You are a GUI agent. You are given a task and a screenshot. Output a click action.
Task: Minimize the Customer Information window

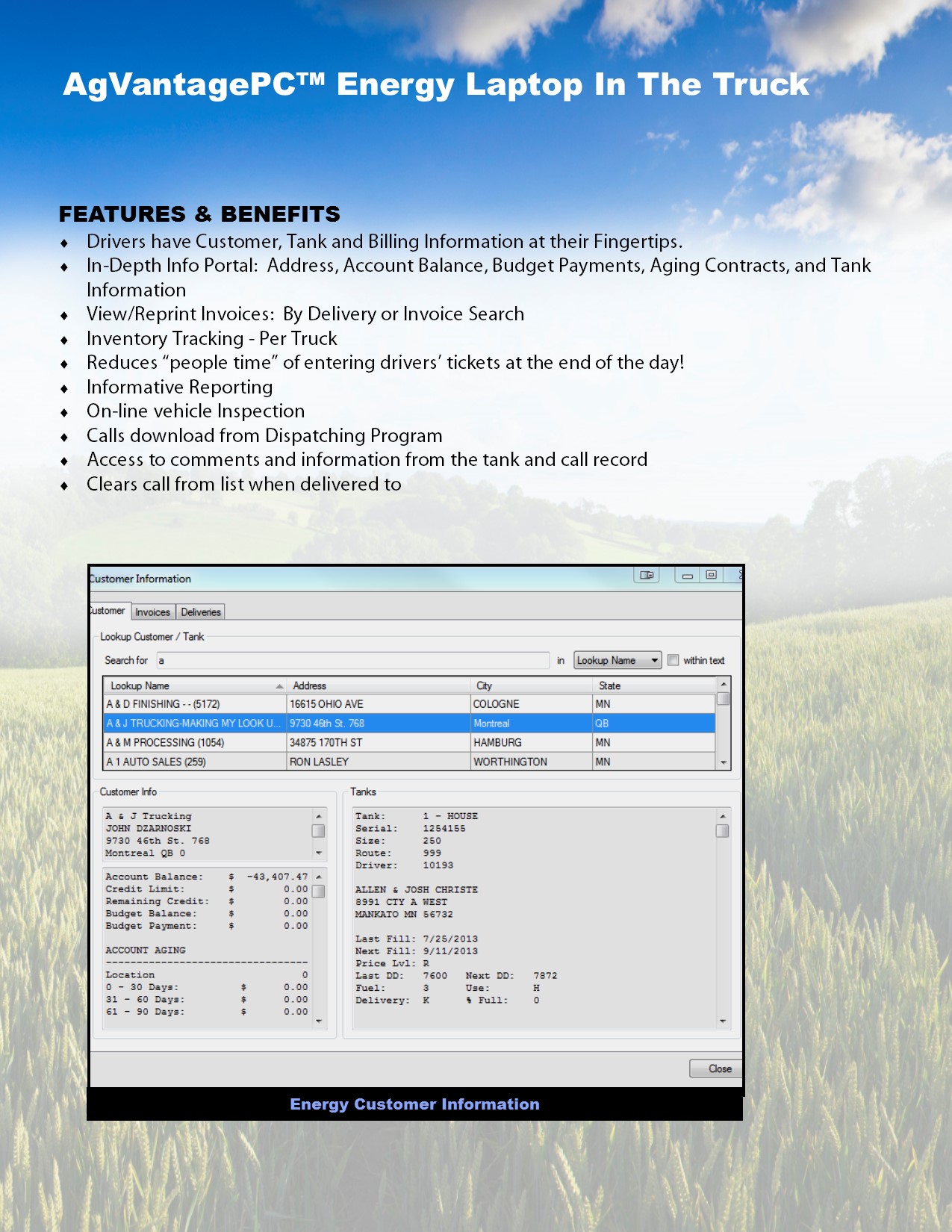pyautogui.click(x=687, y=575)
